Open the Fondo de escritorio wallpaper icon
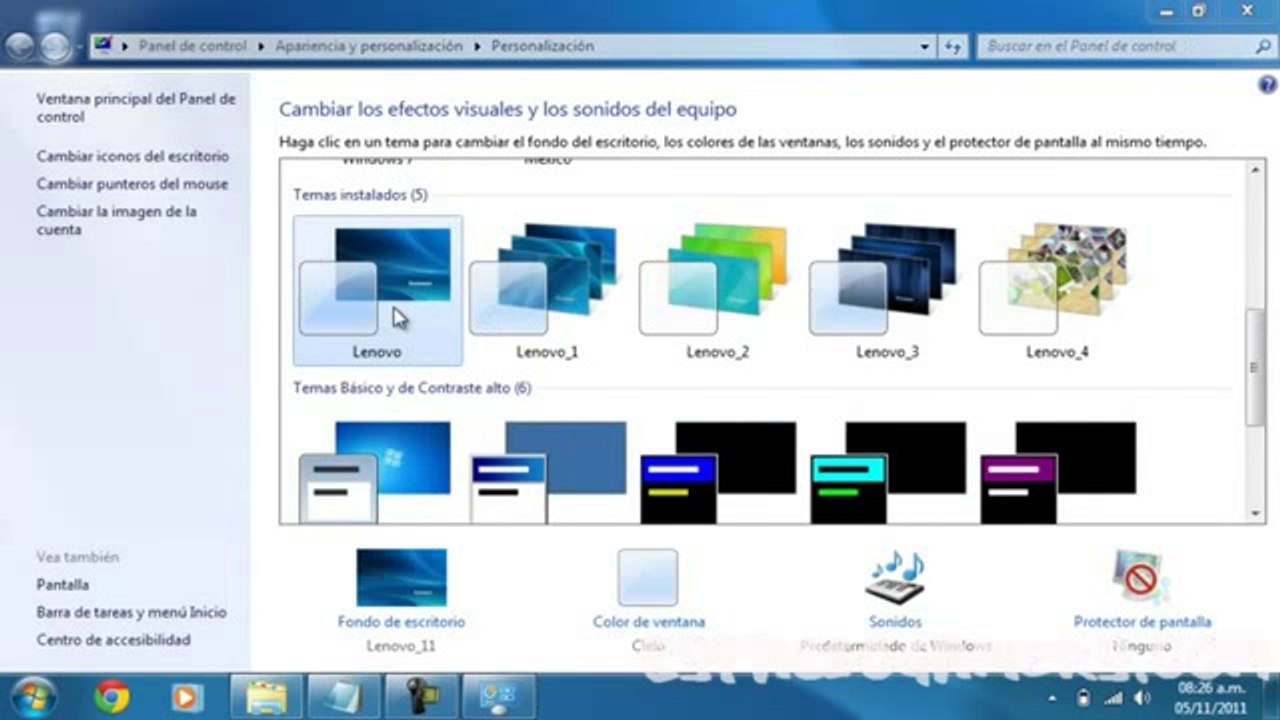 (401, 577)
